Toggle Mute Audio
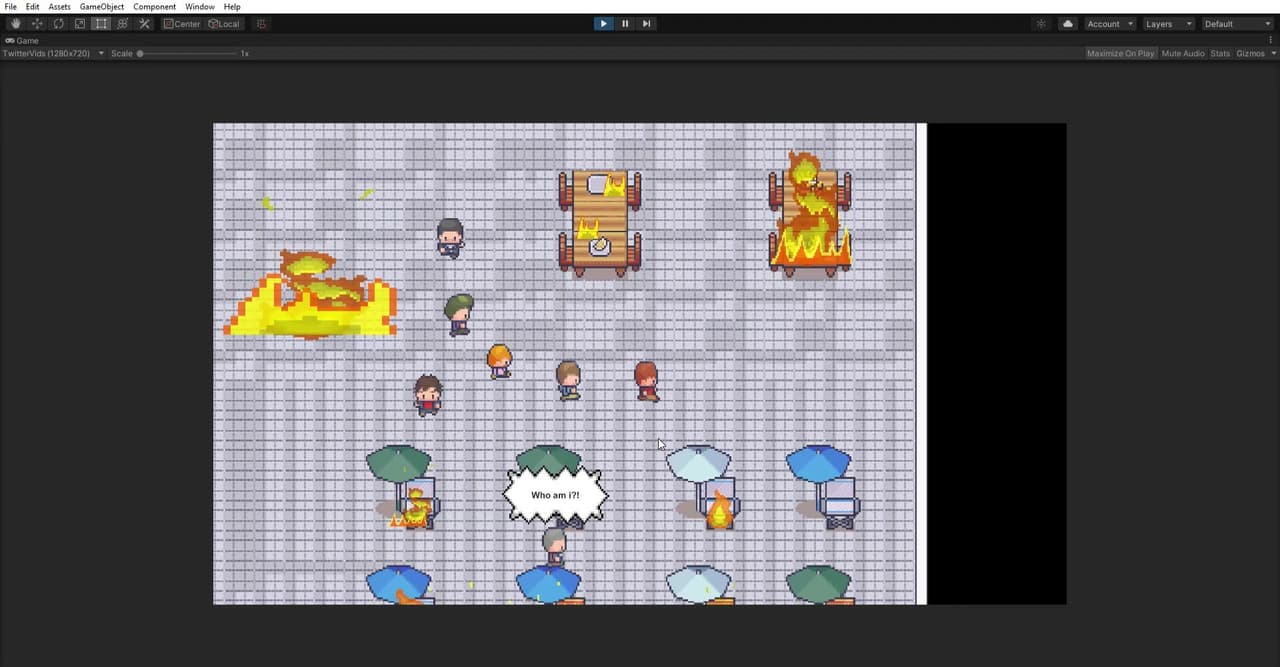Viewport: 1280px width, 667px height. (x=1183, y=53)
